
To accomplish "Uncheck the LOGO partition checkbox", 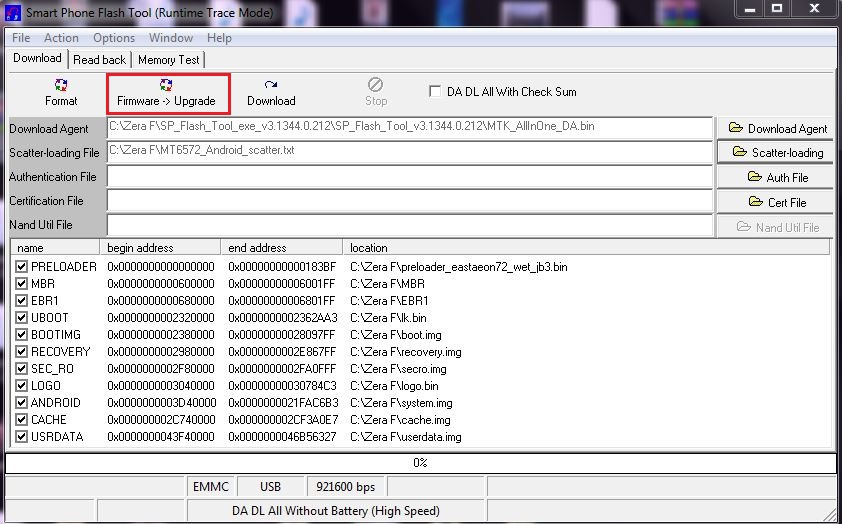I will point(21,385).
